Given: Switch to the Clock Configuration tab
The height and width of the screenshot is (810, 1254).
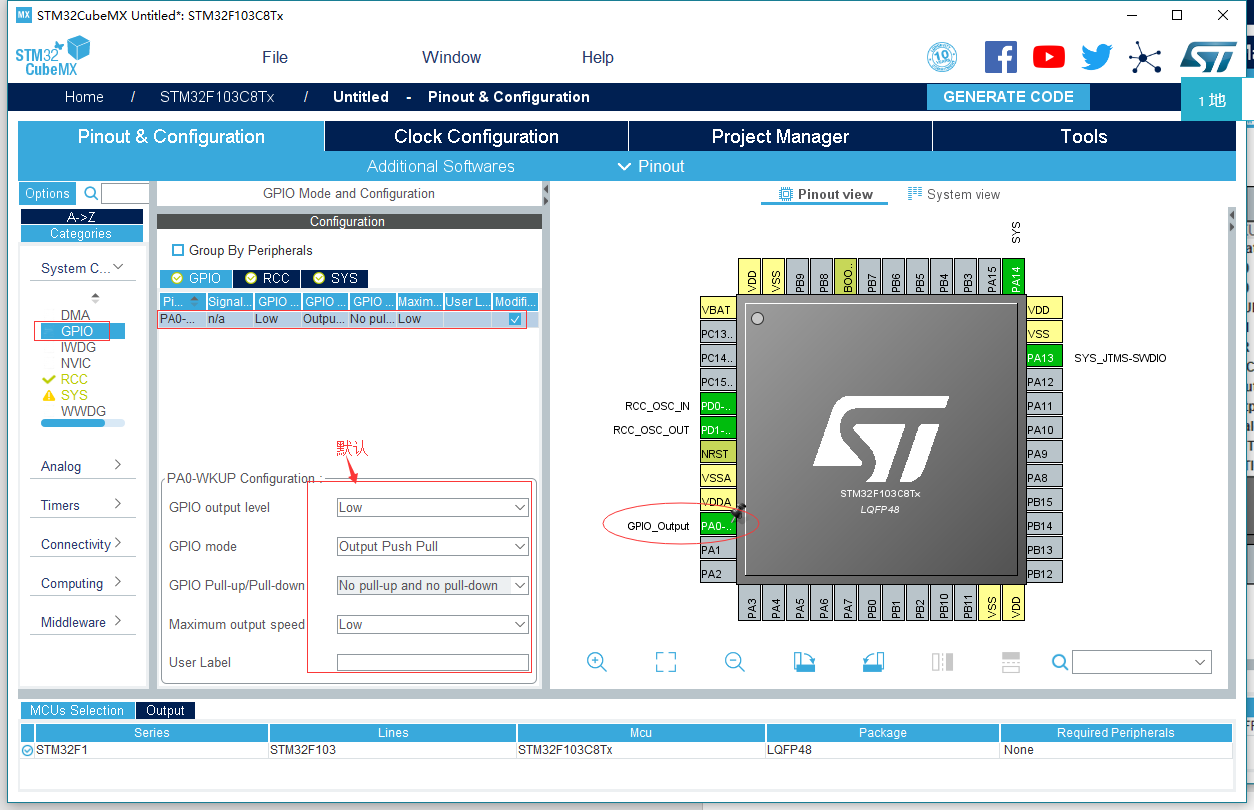Looking at the screenshot, I should point(476,136).
